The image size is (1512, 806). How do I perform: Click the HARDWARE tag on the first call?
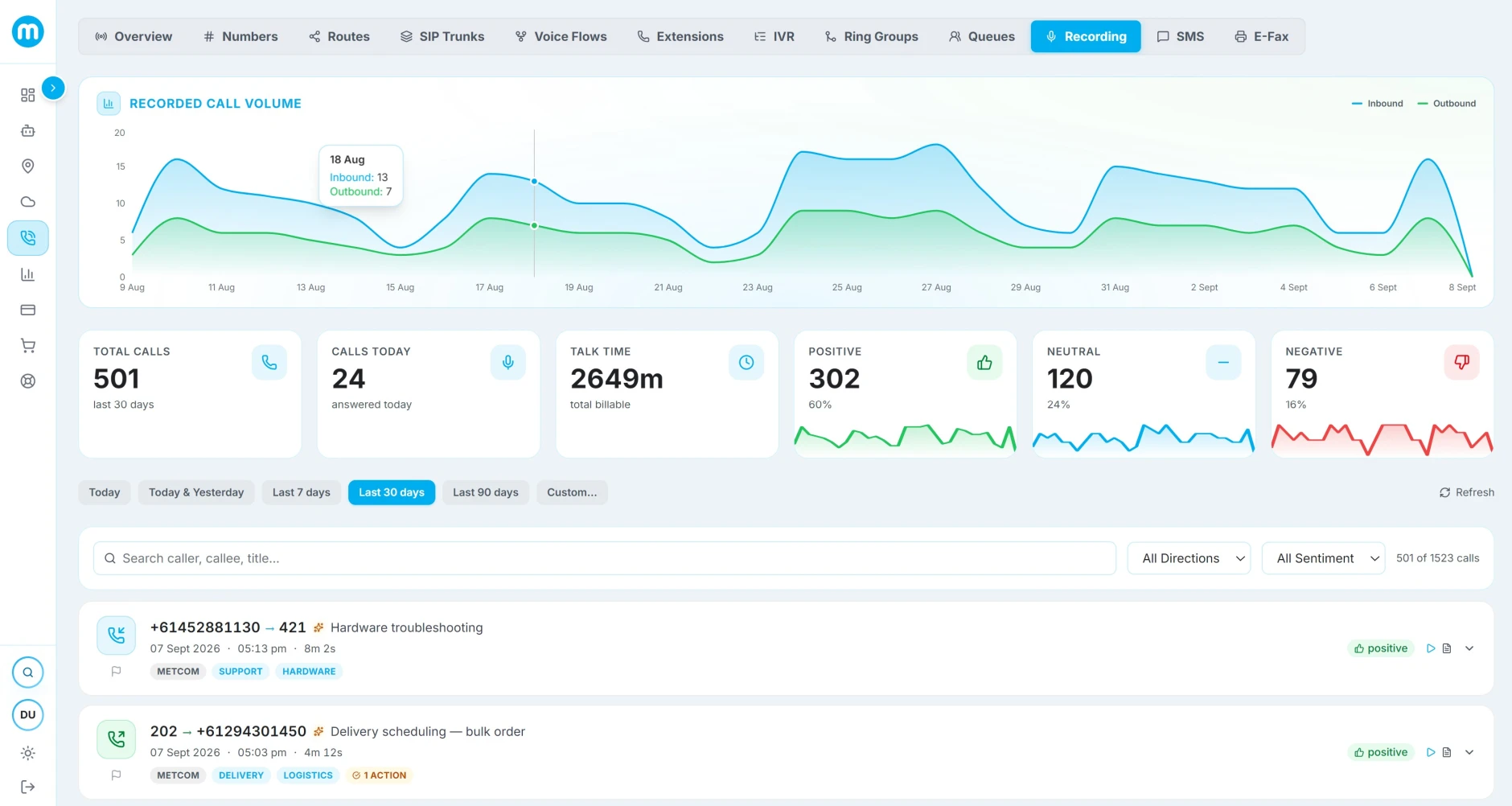(x=309, y=672)
